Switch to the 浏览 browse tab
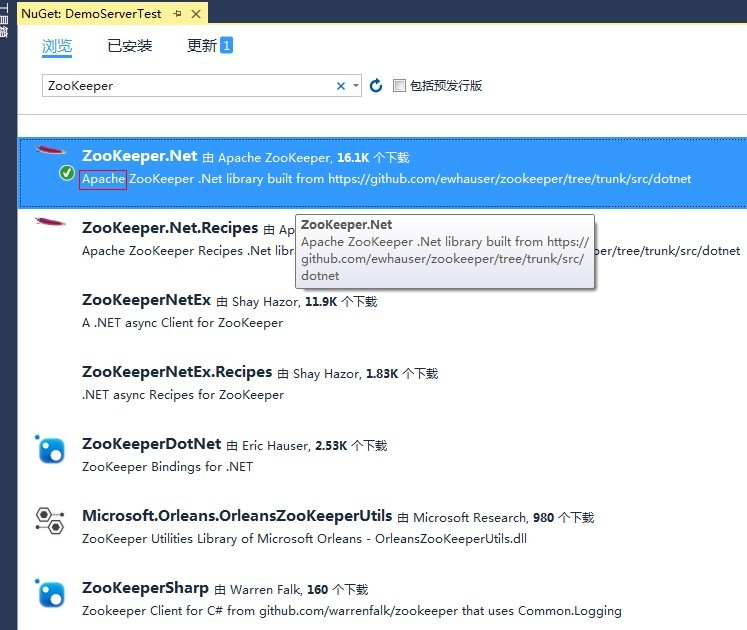This screenshot has width=747, height=630. tap(57, 46)
